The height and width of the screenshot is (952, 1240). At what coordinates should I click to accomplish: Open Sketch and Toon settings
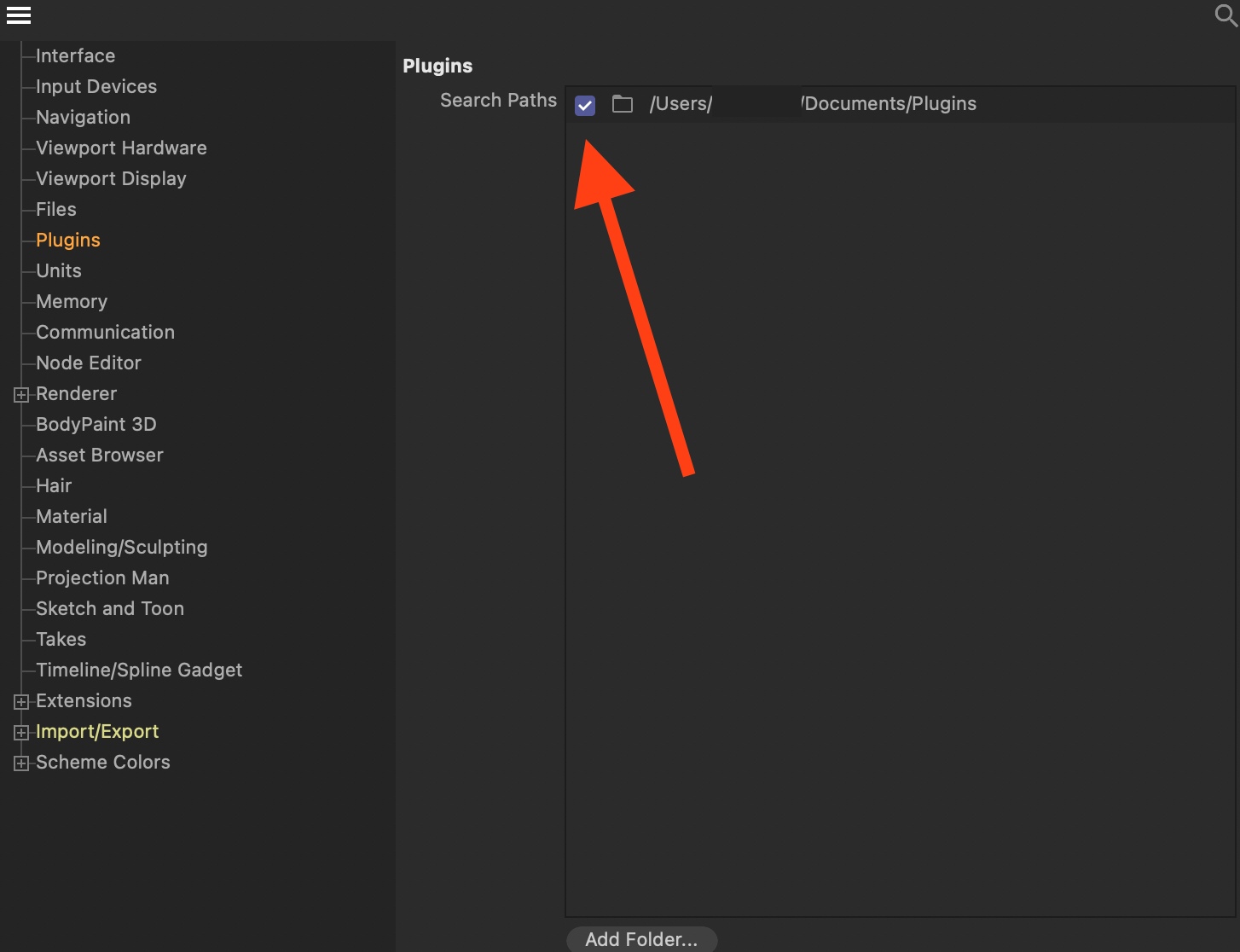click(x=110, y=608)
